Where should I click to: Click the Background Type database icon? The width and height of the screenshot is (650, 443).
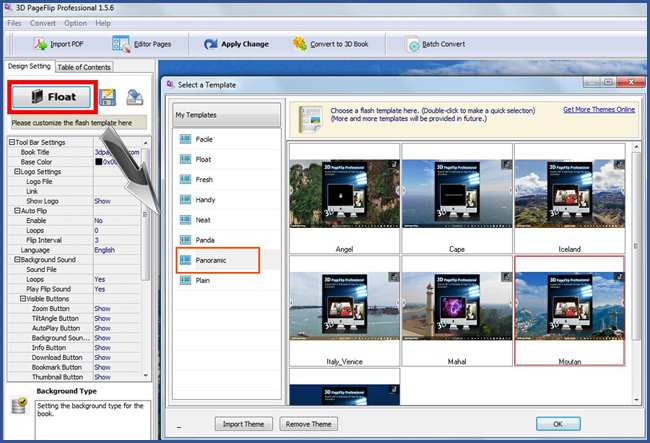click(x=19, y=406)
